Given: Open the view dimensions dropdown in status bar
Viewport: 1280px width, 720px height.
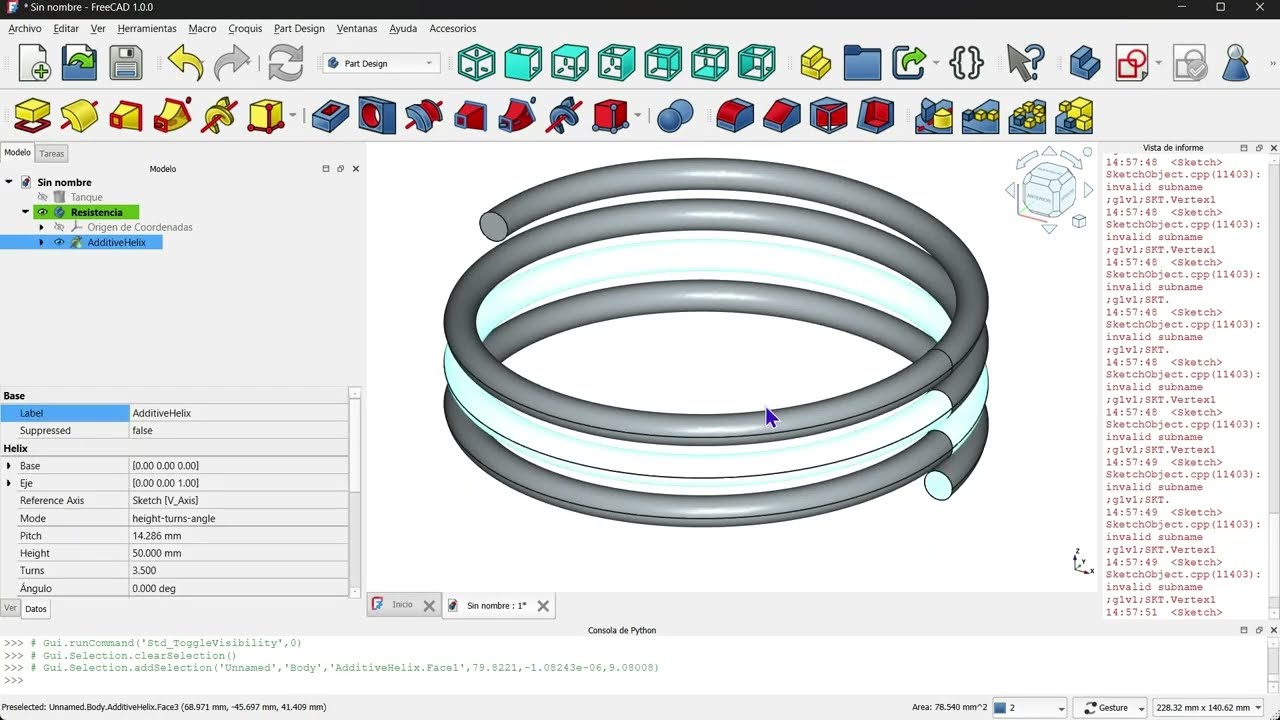Looking at the screenshot, I should pyautogui.click(x=1208, y=707).
